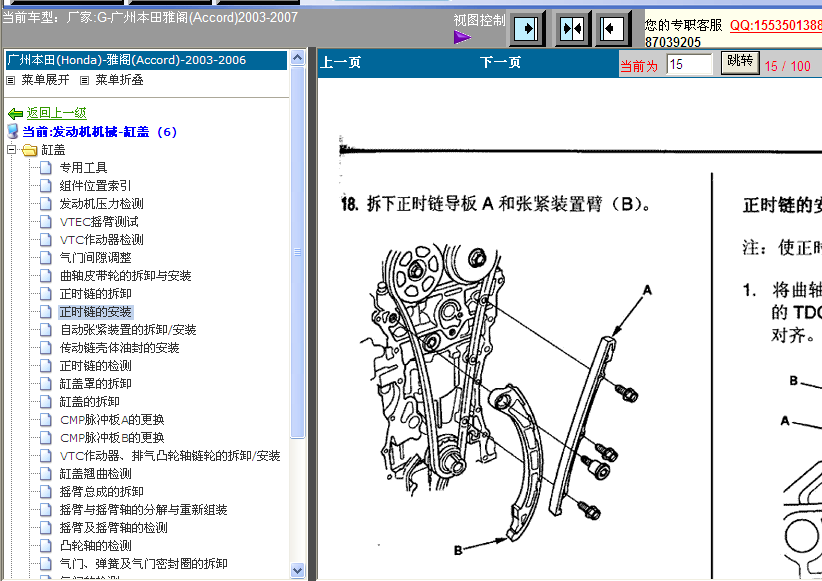
Task: Click the tree panel scroll-up arrow
Action: pos(297,58)
